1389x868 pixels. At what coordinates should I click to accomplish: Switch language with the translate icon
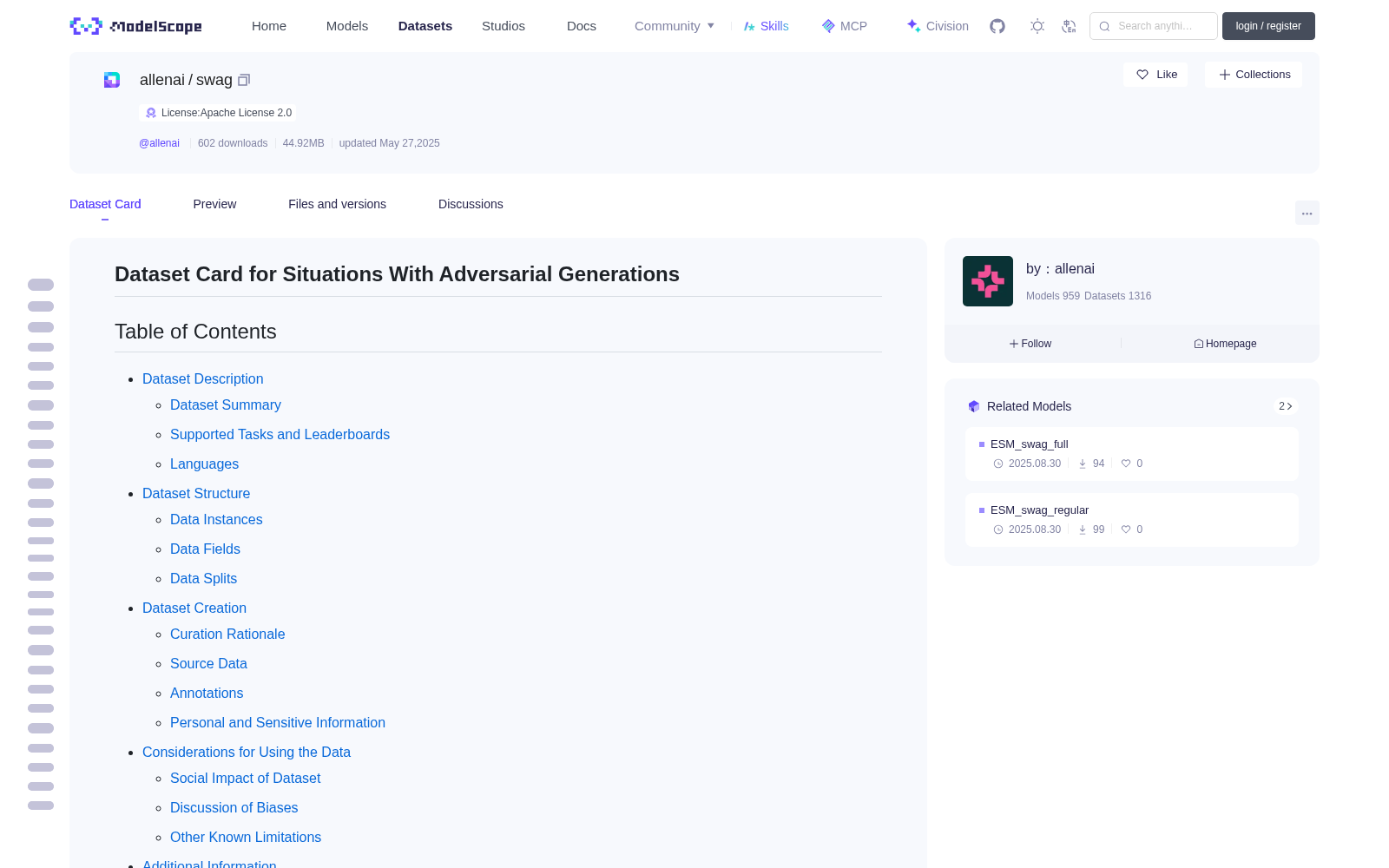(x=1070, y=26)
